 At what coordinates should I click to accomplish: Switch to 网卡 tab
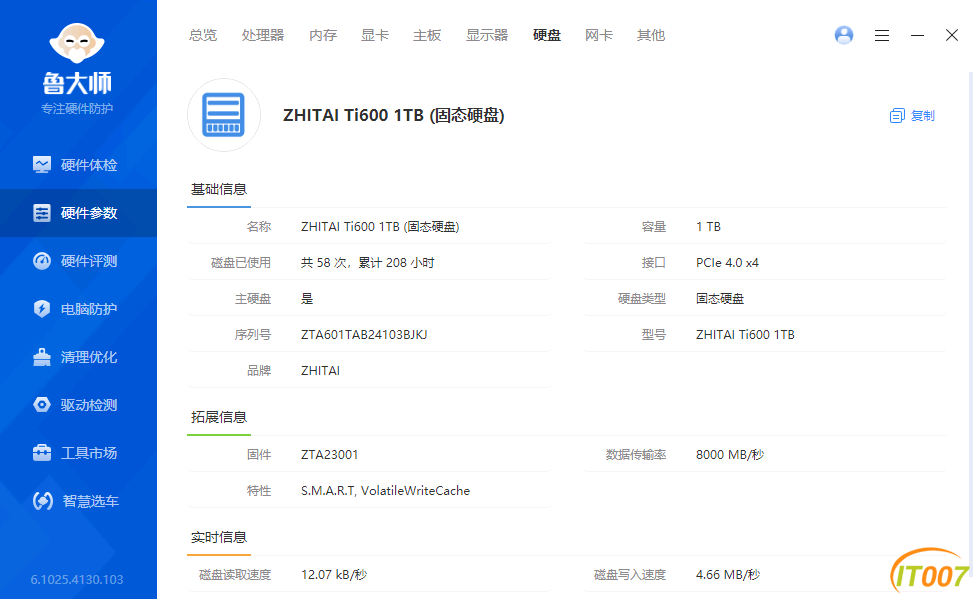[599, 35]
